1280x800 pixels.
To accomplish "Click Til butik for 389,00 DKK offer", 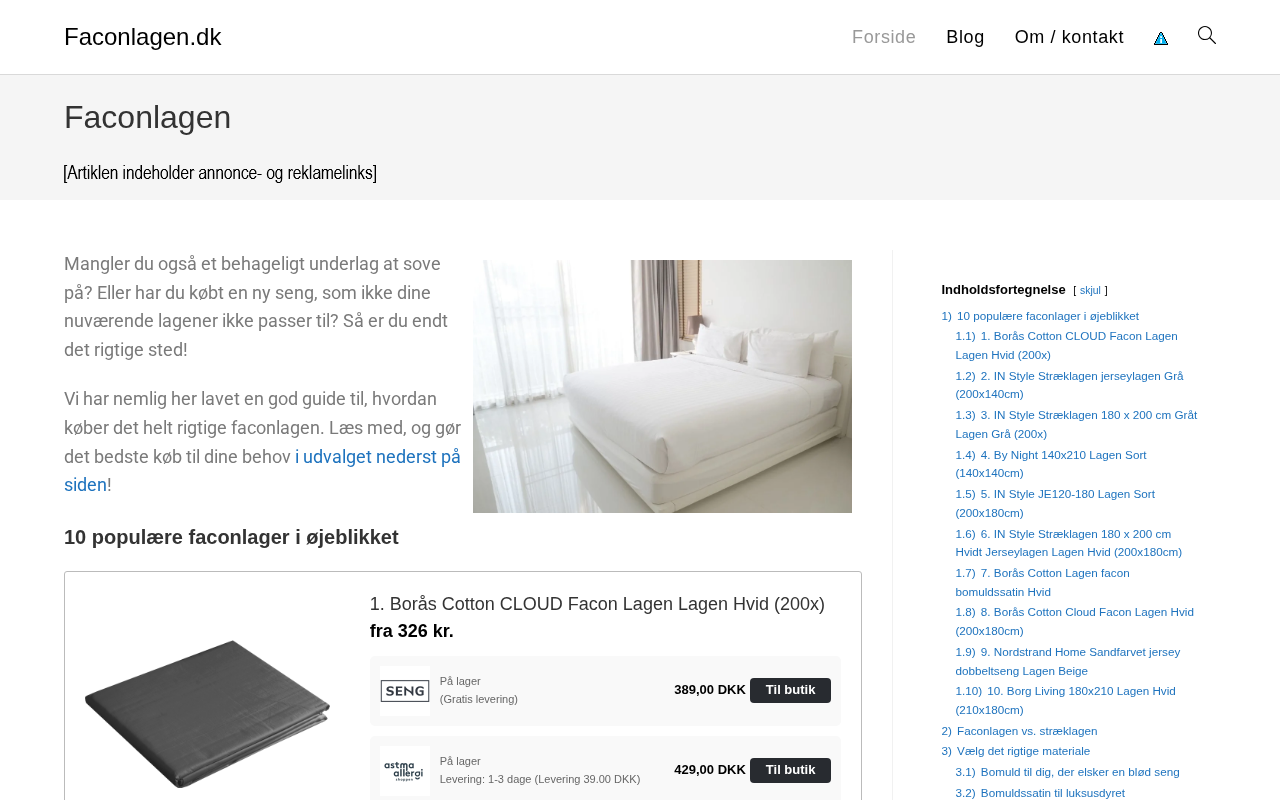I will click(790, 690).
